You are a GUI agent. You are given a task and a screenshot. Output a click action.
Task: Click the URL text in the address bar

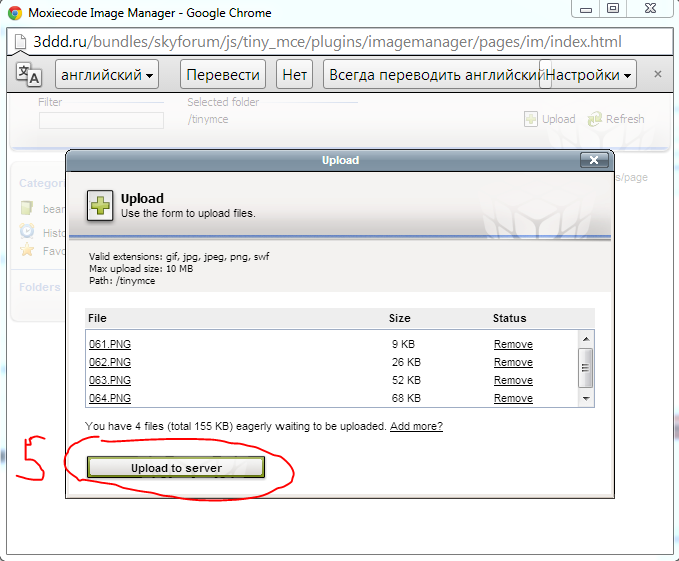[x=327, y=42]
